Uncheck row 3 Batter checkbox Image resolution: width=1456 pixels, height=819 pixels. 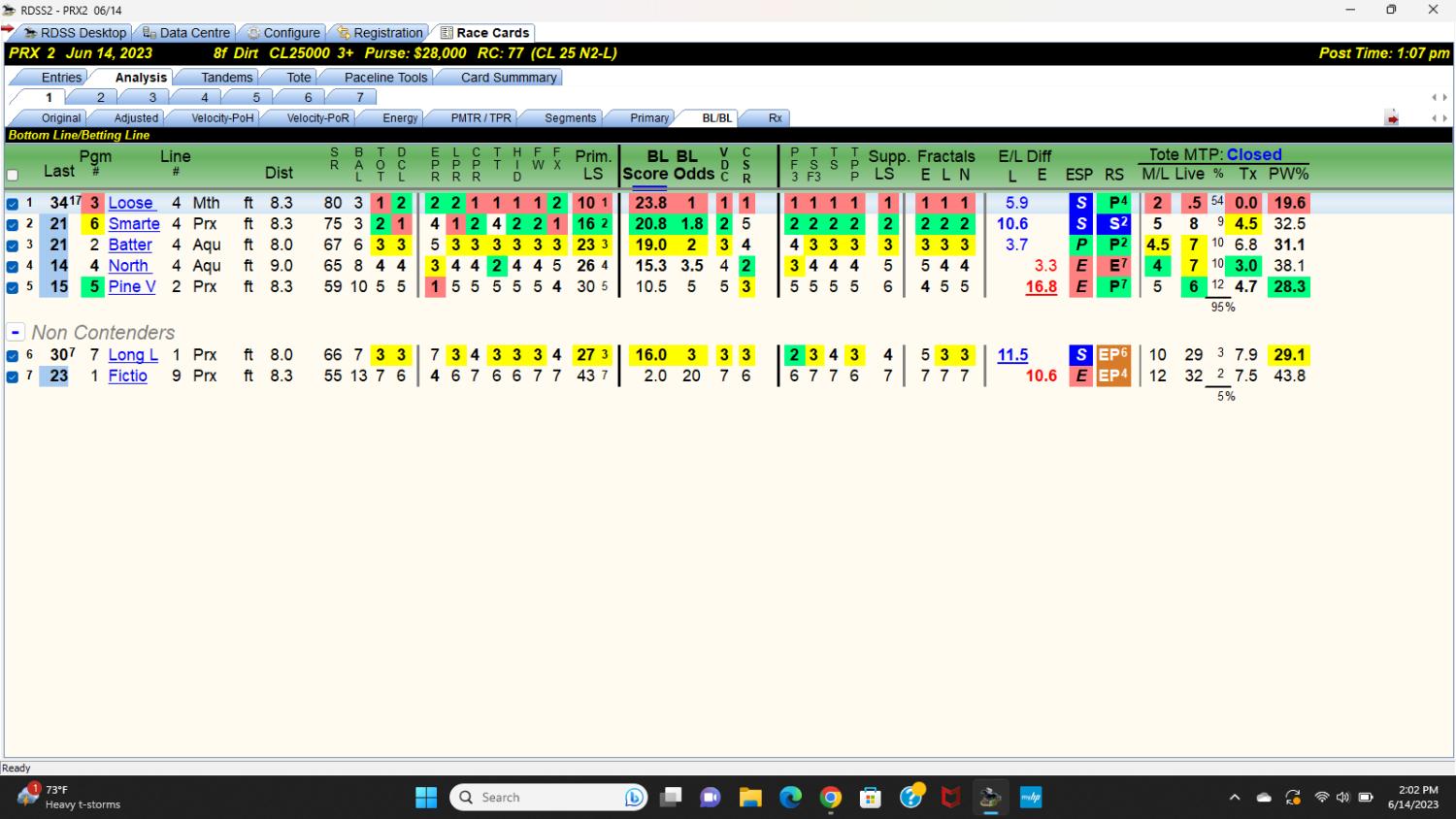[x=13, y=246]
